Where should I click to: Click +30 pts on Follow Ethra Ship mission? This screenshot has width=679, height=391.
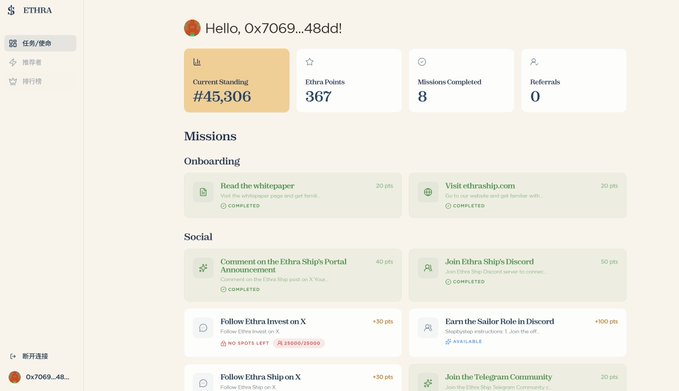tap(383, 377)
